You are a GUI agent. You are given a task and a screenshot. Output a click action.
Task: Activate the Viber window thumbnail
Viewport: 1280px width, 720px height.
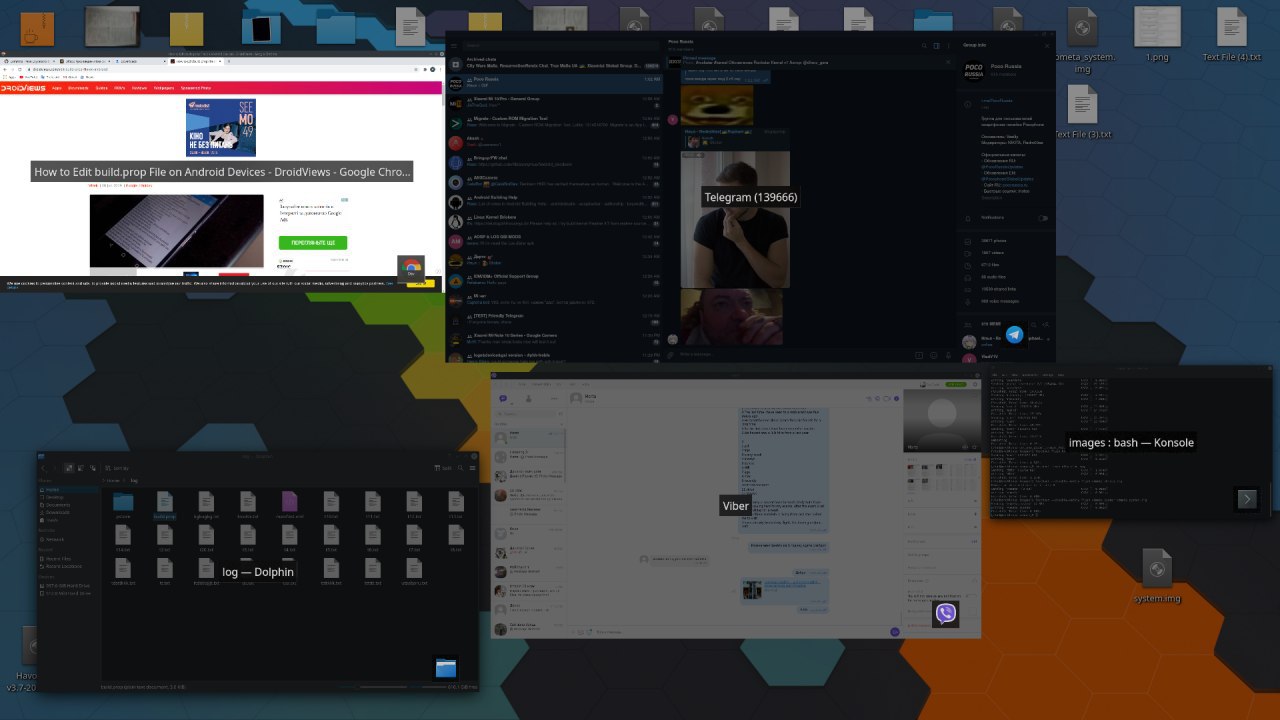pos(735,506)
